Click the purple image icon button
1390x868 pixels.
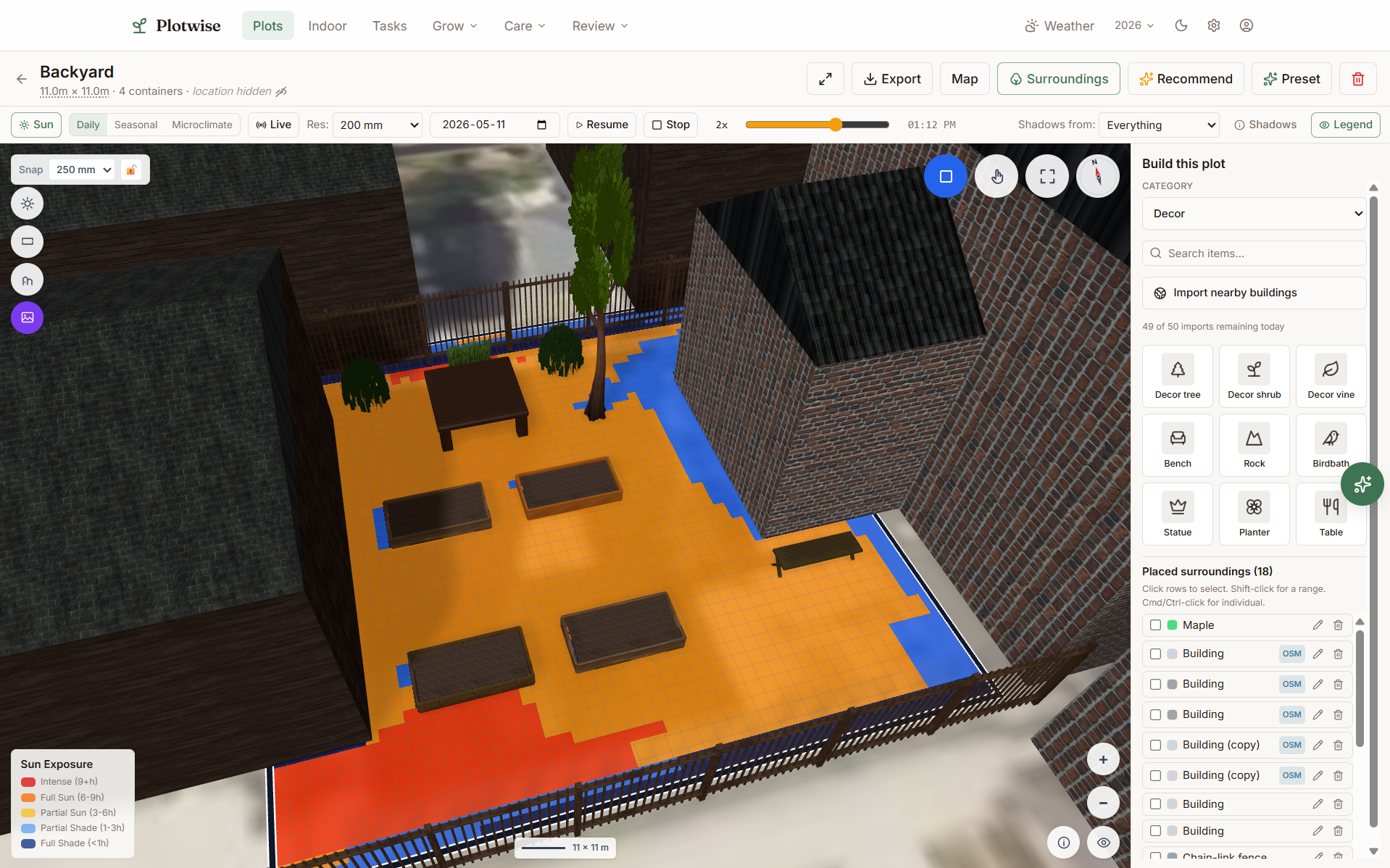(28, 317)
